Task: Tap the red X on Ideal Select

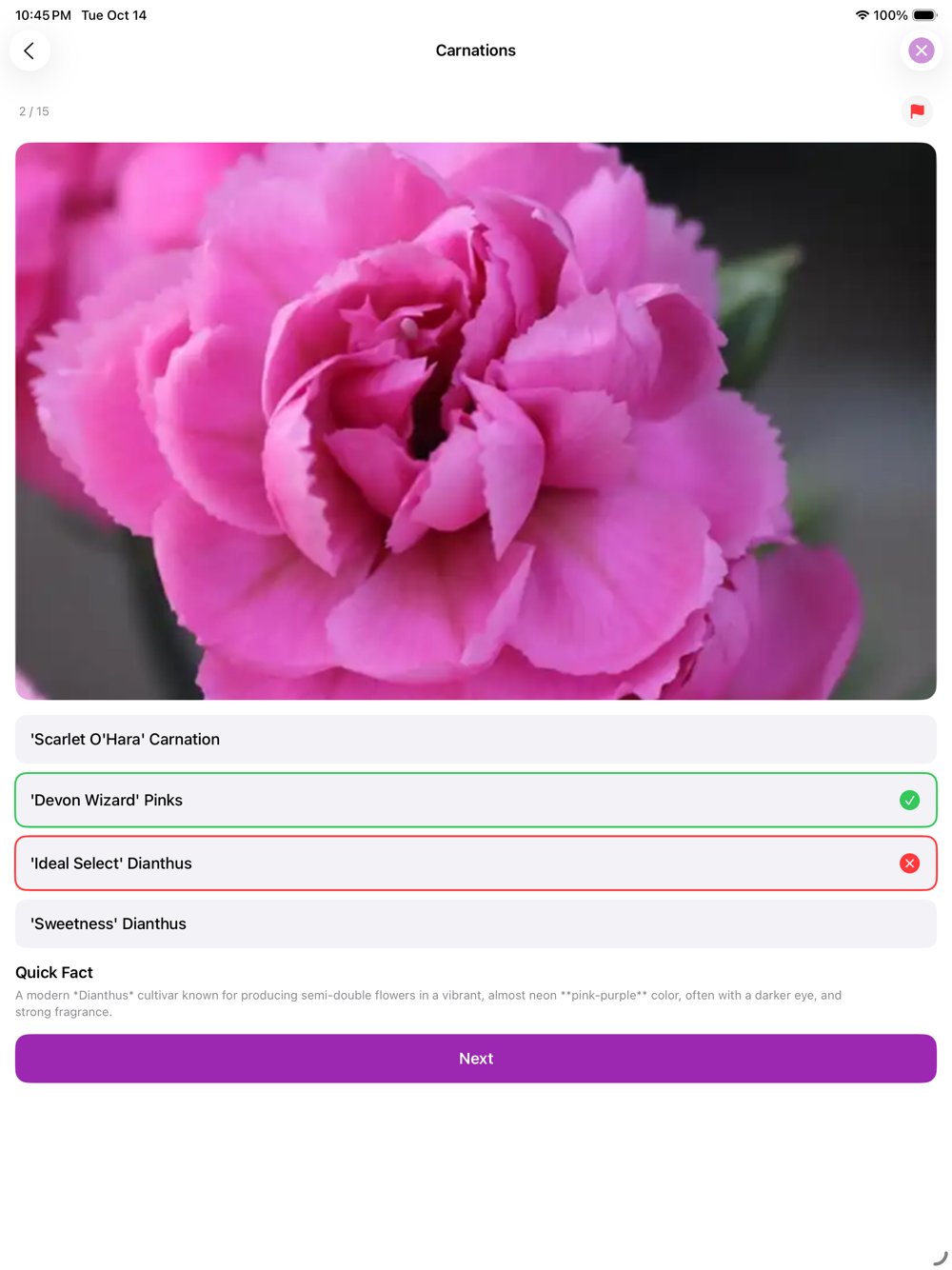Action: click(x=909, y=863)
